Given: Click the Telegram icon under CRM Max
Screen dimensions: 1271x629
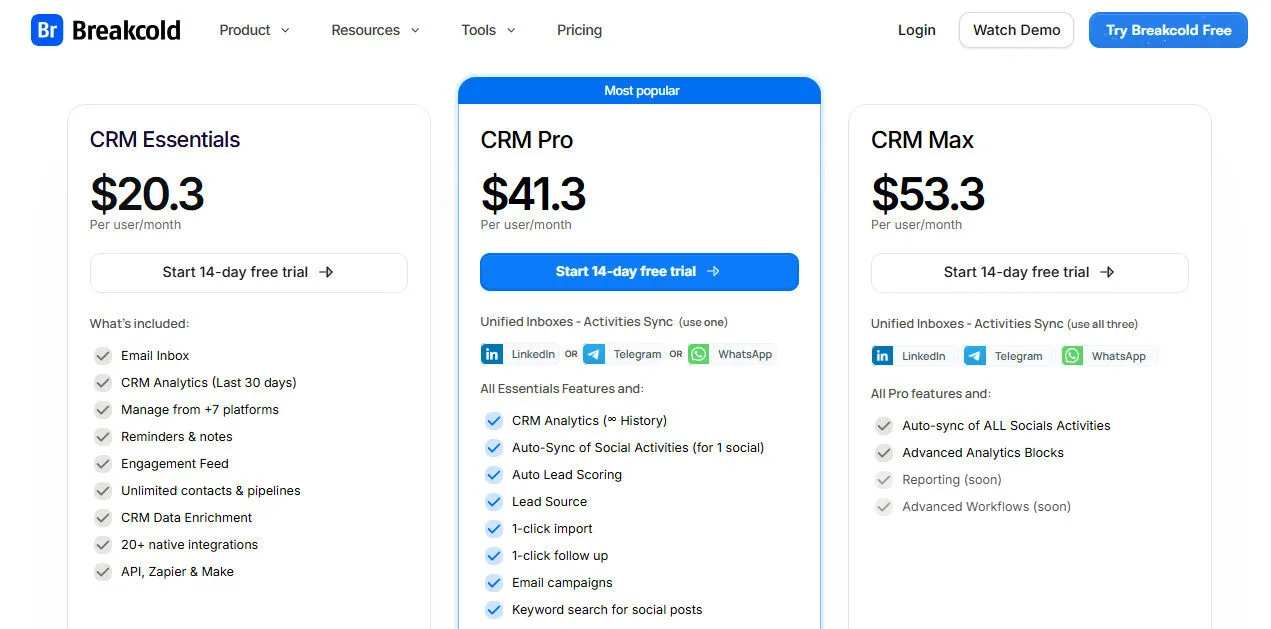Looking at the screenshot, I should (974, 356).
